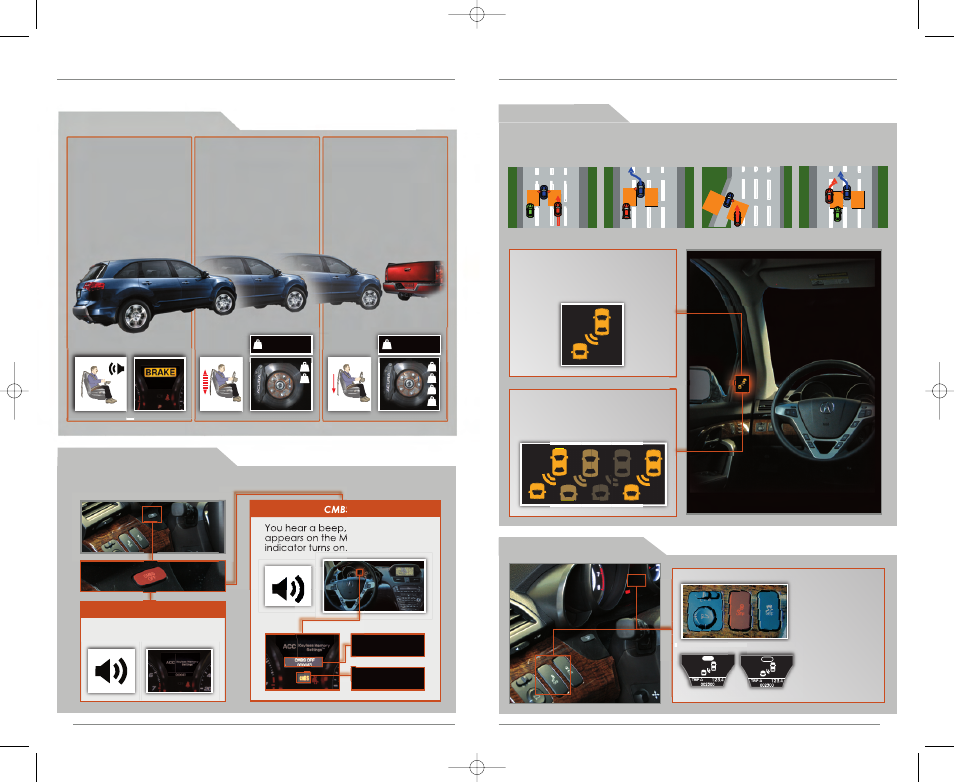Click the speaker icon in lower-left panel
Viewport: 954px width, 782px height.
point(111,669)
